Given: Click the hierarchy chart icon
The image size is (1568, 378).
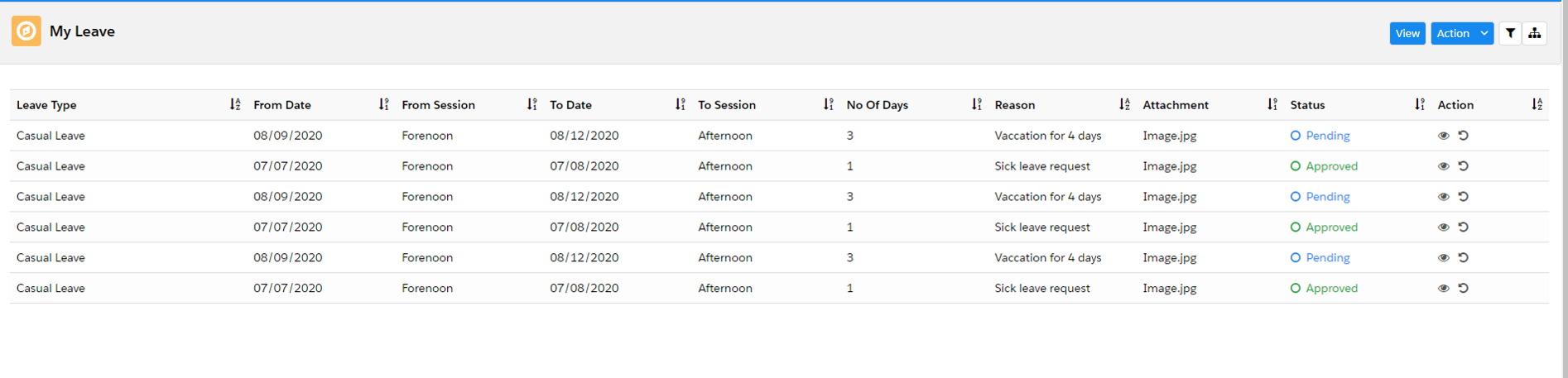Looking at the screenshot, I should 1535,33.
